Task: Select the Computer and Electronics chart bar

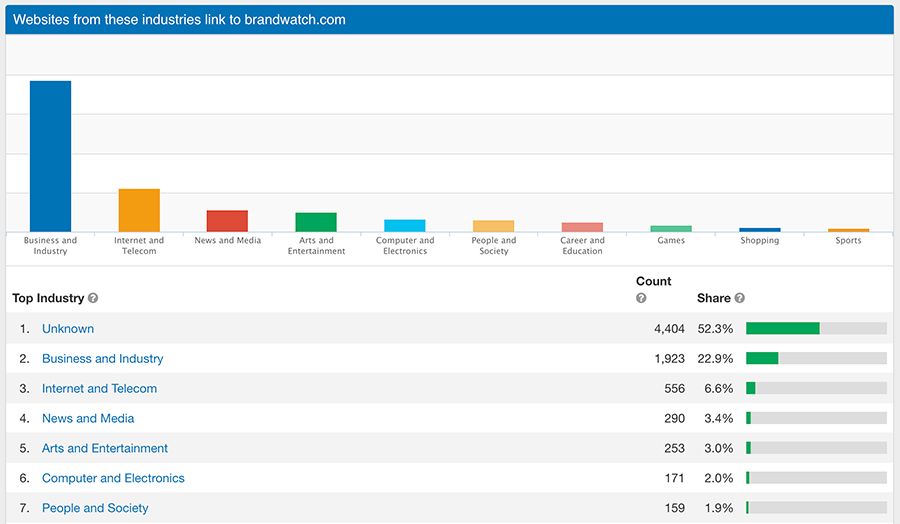Action: 405,226
